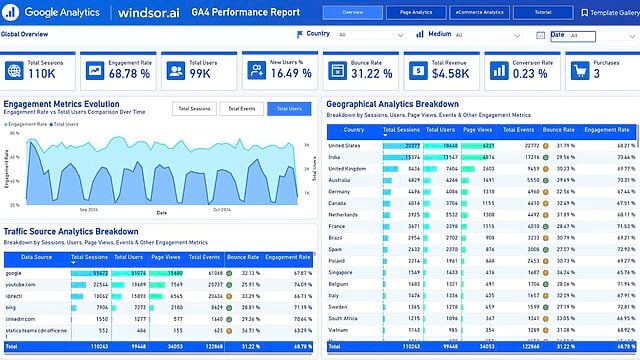
Task: Click the bounce rate indicator dot for France
Action: (x=546, y=226)
